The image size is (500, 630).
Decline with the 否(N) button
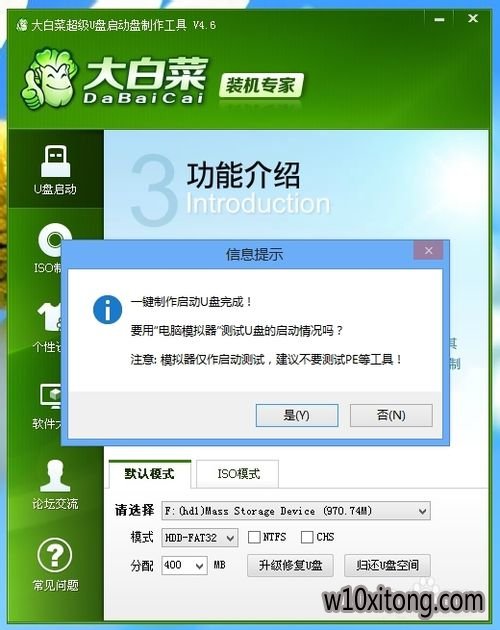tap(391, 415)
